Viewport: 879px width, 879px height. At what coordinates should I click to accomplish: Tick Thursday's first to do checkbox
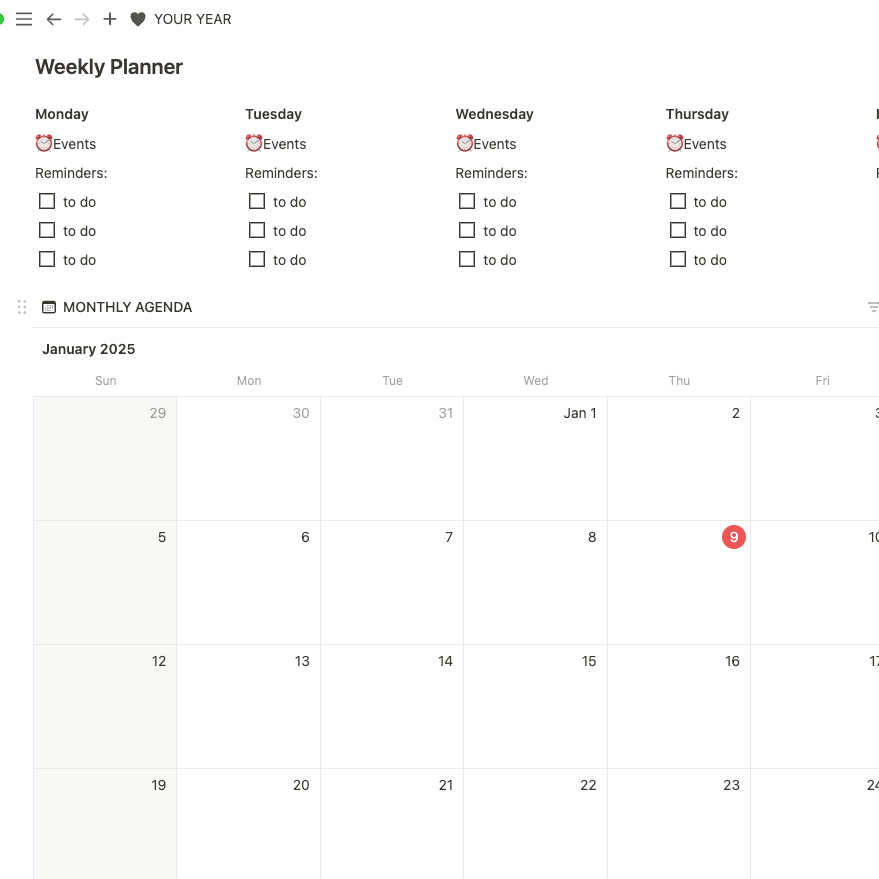pos(678,201)
